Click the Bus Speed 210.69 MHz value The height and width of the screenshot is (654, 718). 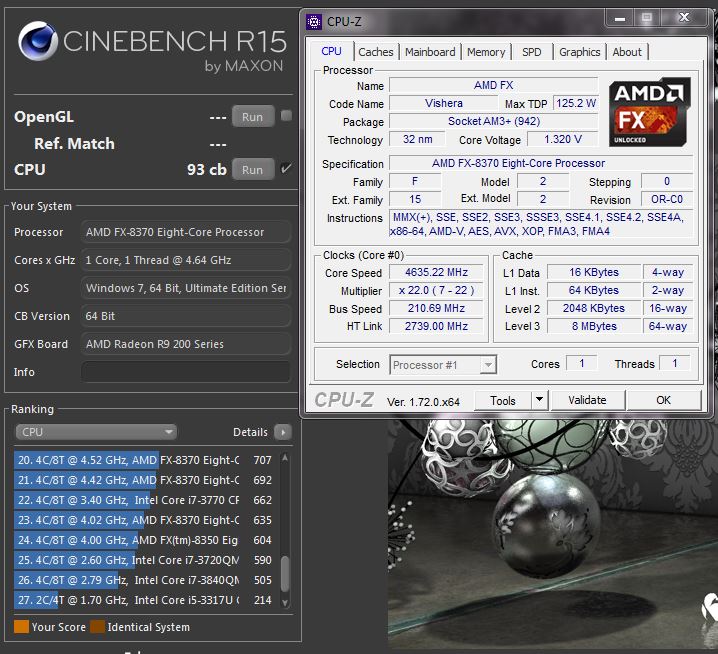(x=436, y=308)
